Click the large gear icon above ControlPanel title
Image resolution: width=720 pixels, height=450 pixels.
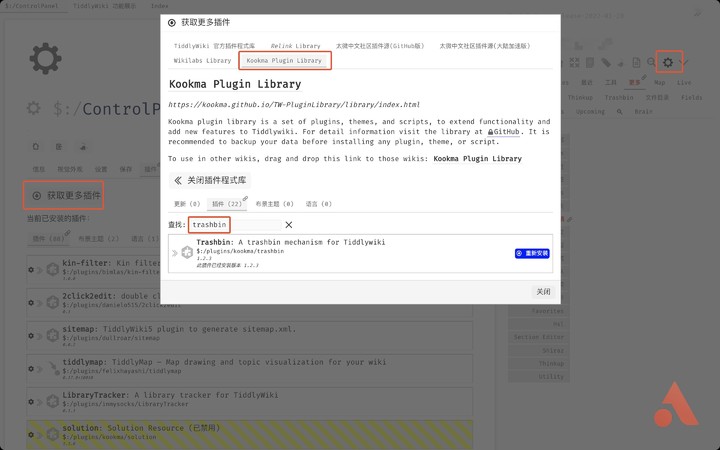(x=45, y=58)
